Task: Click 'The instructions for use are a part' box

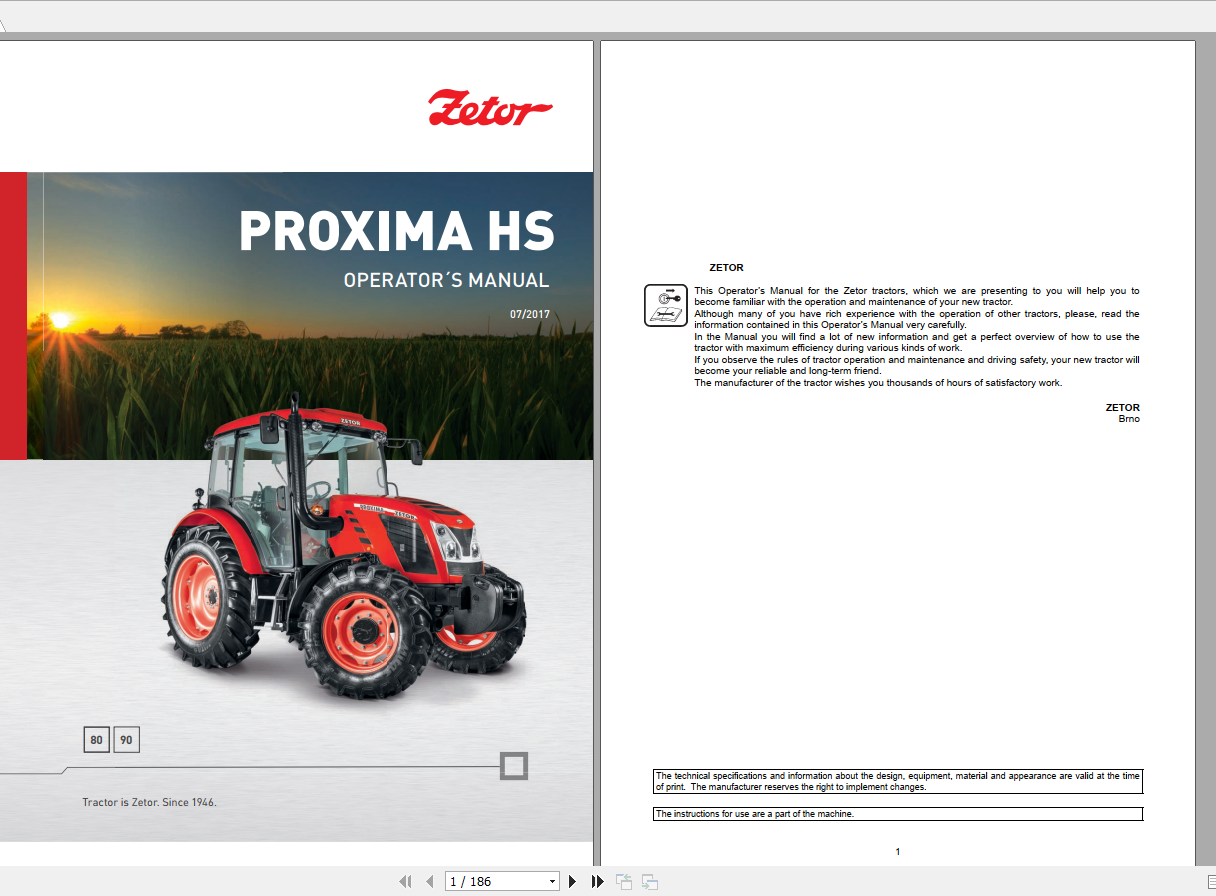Action: (x=898, y=814)
